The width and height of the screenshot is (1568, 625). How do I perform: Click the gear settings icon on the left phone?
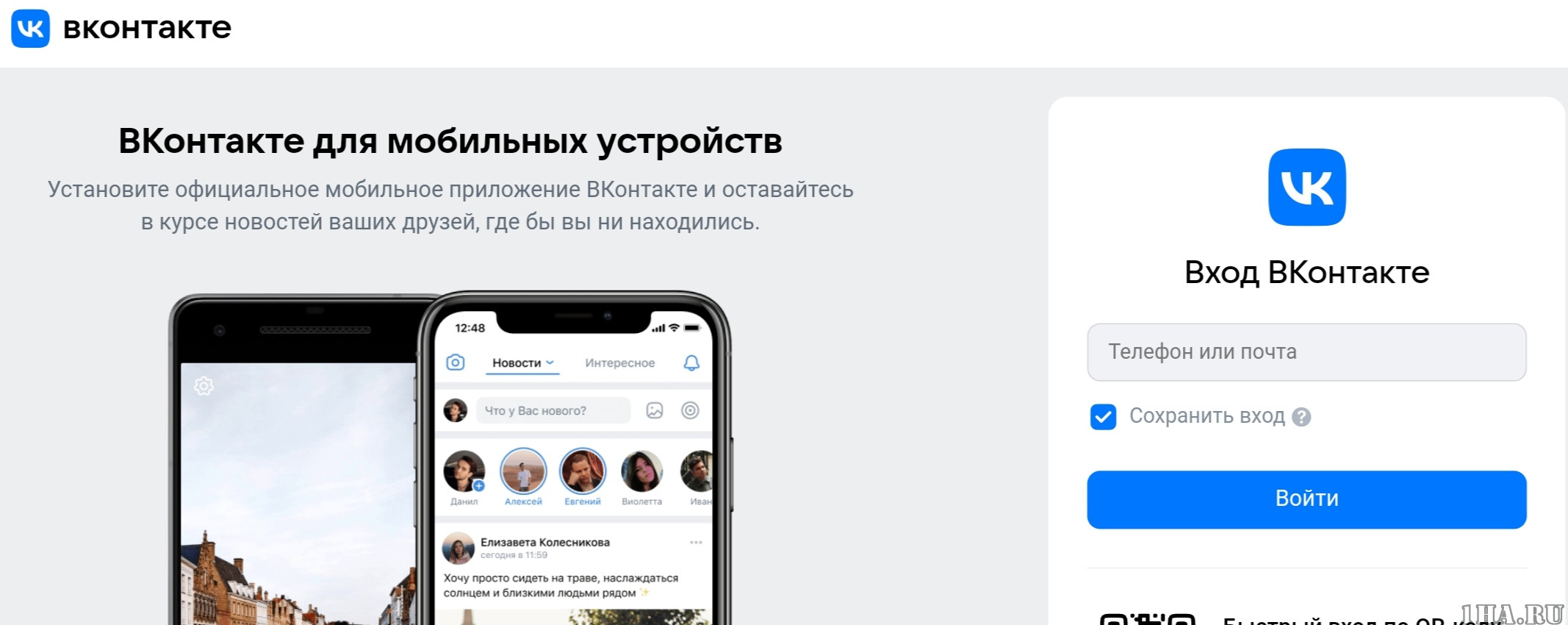tap(204, 386)
